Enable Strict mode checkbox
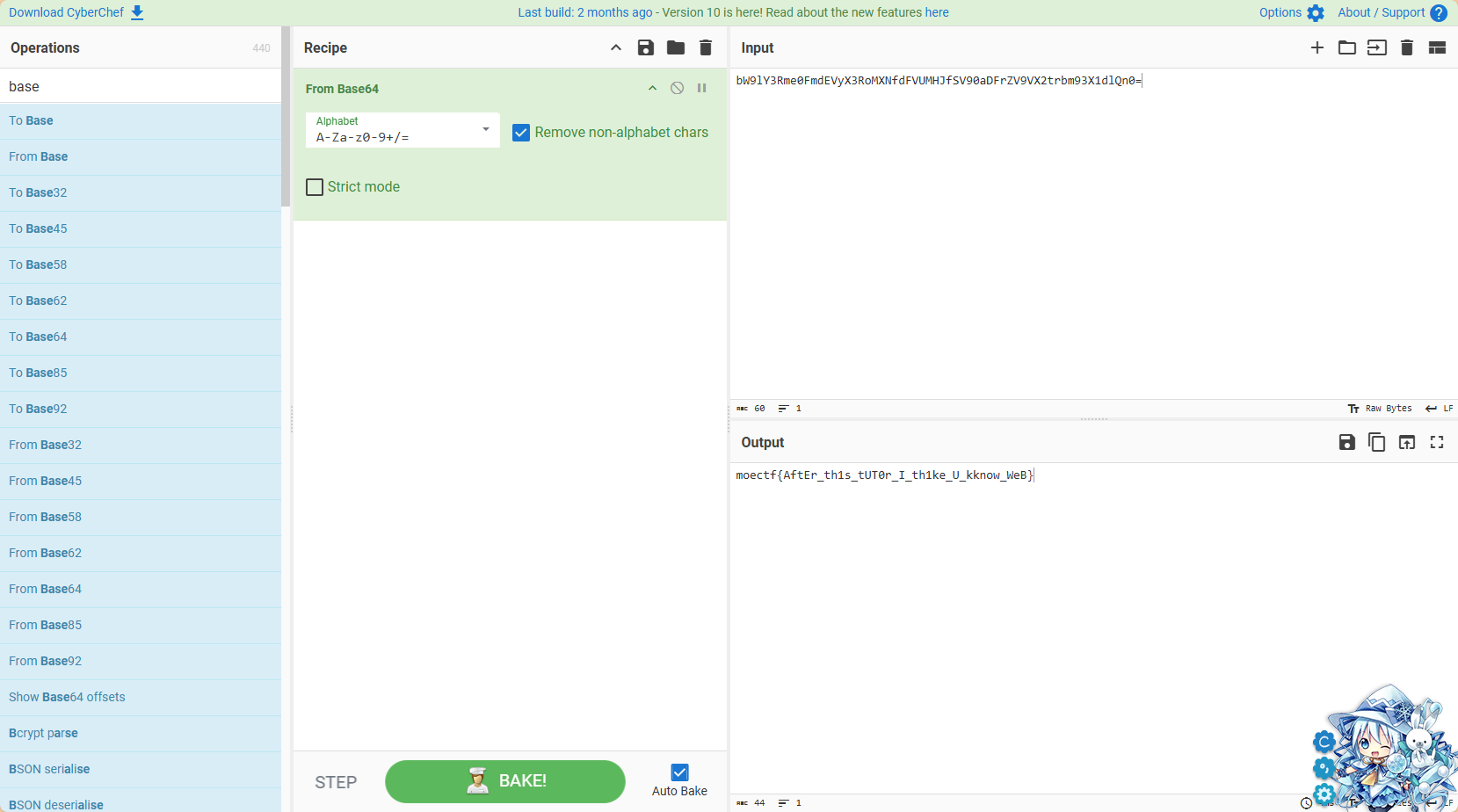Image resolution: width=1458 pixels, height=812 pixels. 315,187
